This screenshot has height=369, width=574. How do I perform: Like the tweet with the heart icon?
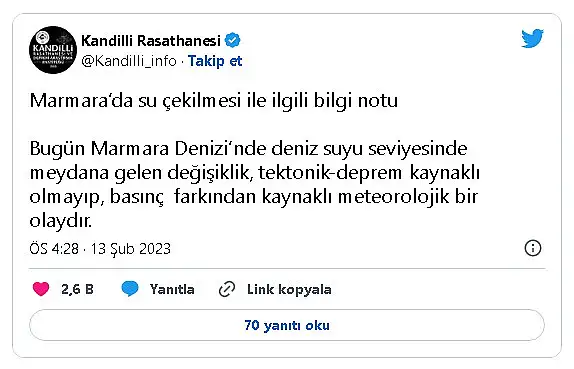point(41,289)
